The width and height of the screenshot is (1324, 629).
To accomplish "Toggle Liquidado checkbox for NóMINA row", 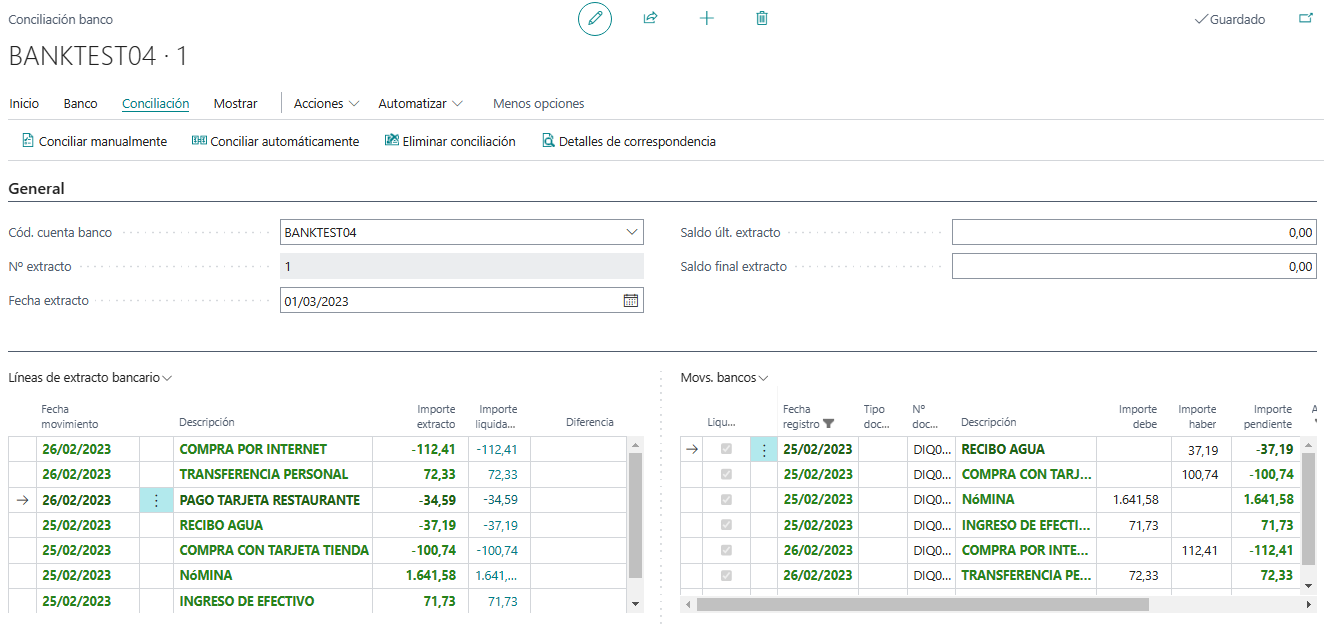I will [x=726, y=500].
